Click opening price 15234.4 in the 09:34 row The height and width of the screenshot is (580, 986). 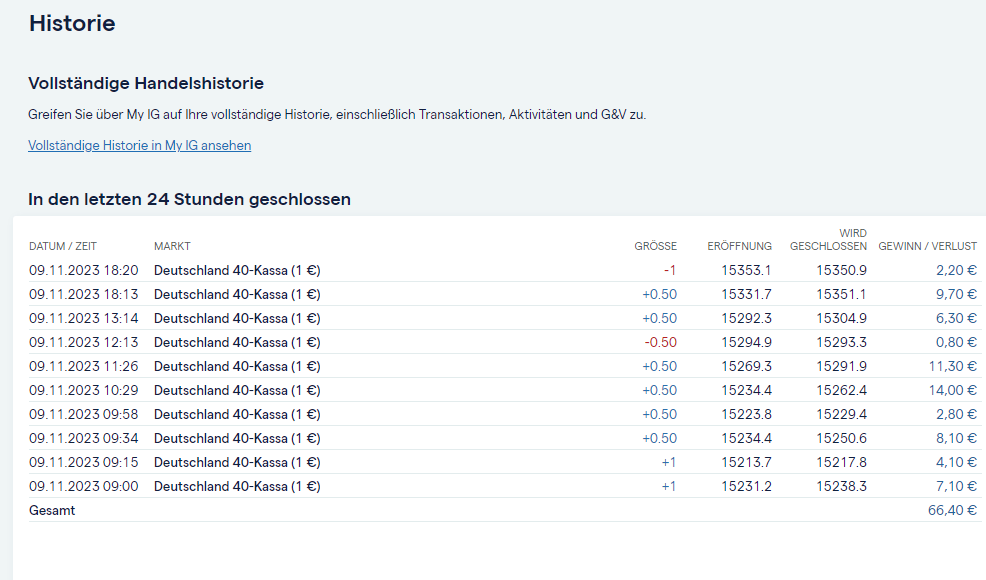click(746, 438)
